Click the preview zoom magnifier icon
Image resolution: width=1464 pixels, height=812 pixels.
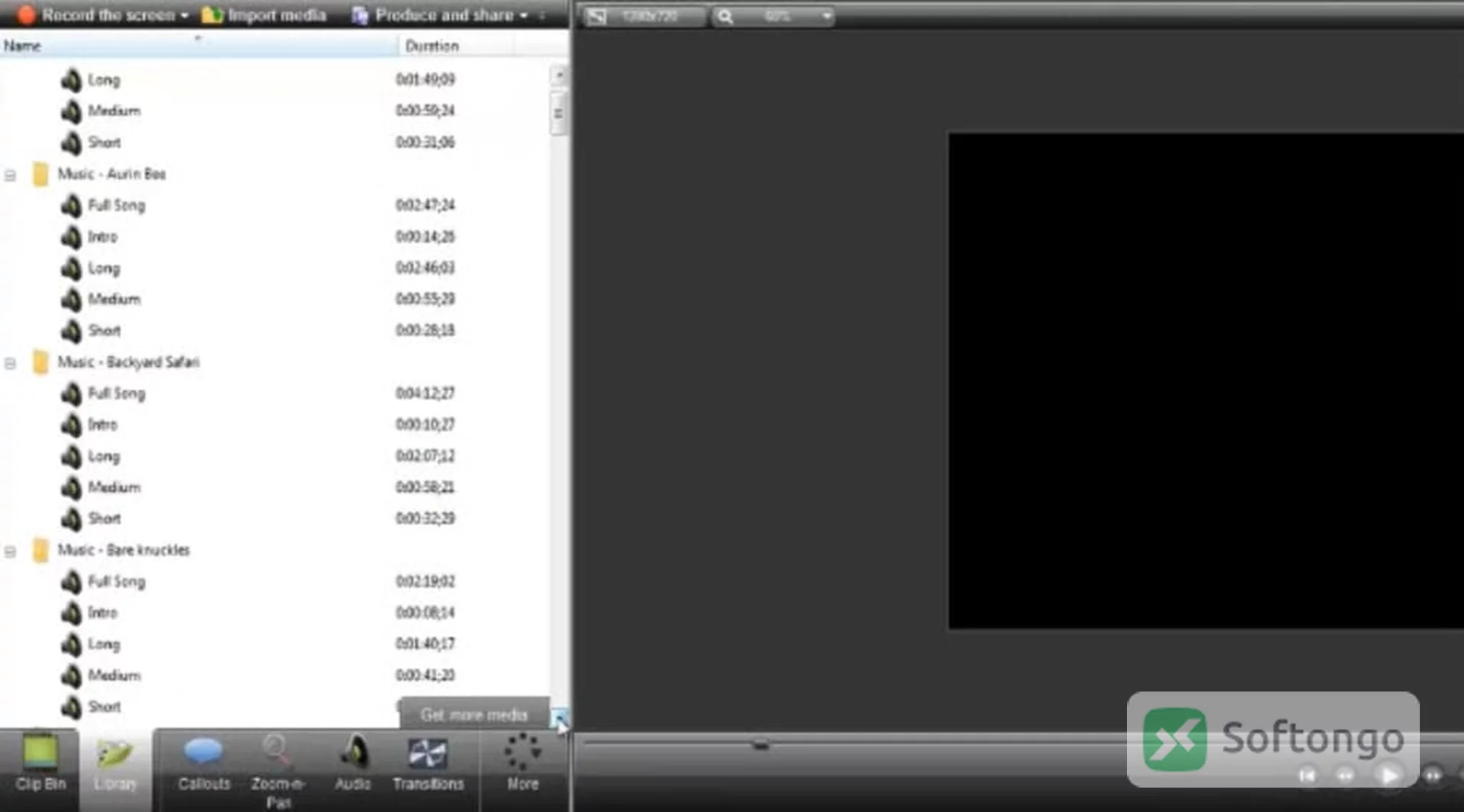pos(725,16)
